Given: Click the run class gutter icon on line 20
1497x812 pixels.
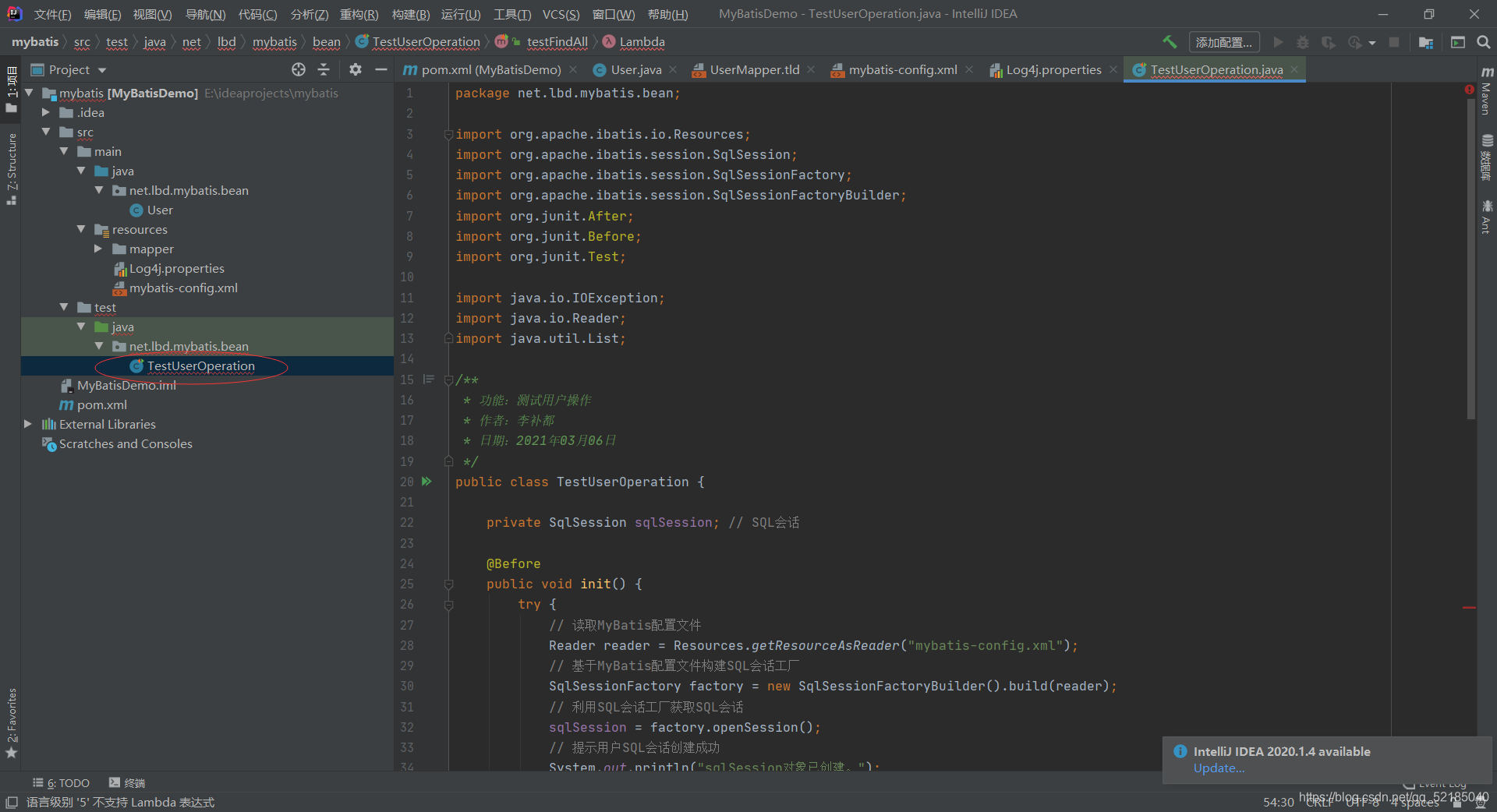Looking at the screenshot, I should [x=426, y=482].
